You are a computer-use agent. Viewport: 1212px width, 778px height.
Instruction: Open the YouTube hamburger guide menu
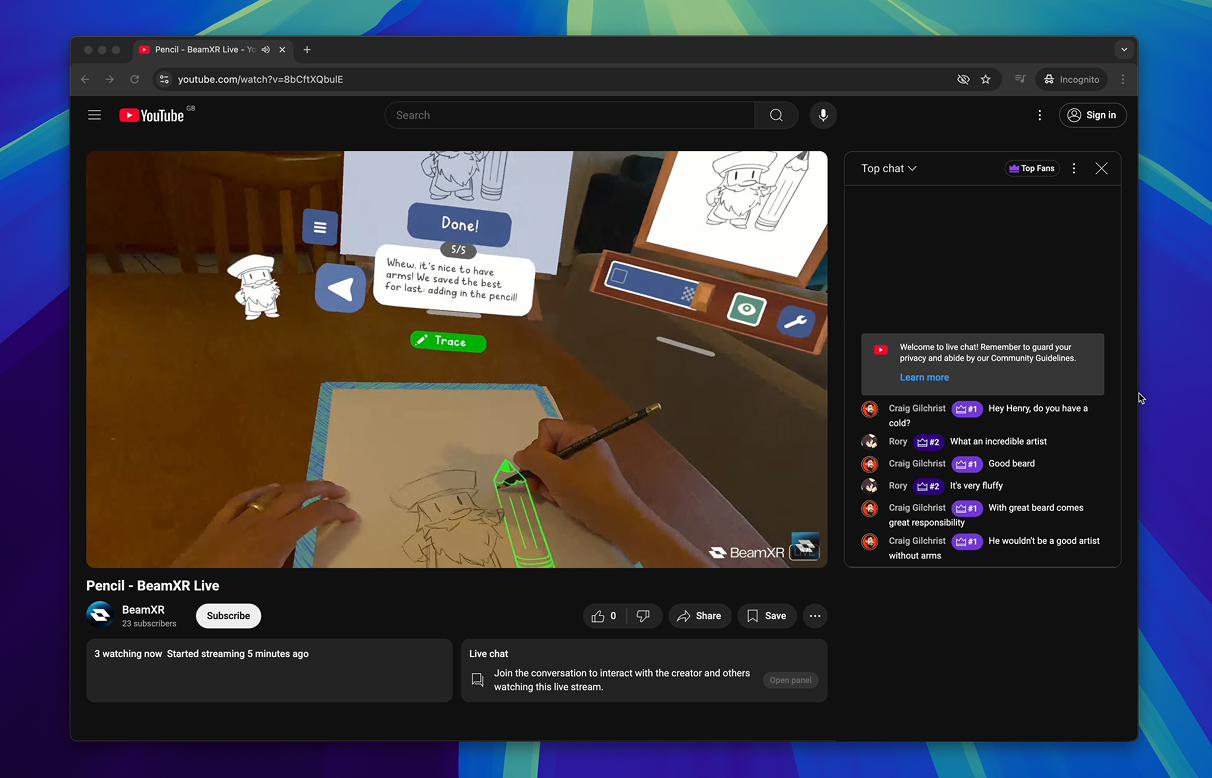point(95,115)
